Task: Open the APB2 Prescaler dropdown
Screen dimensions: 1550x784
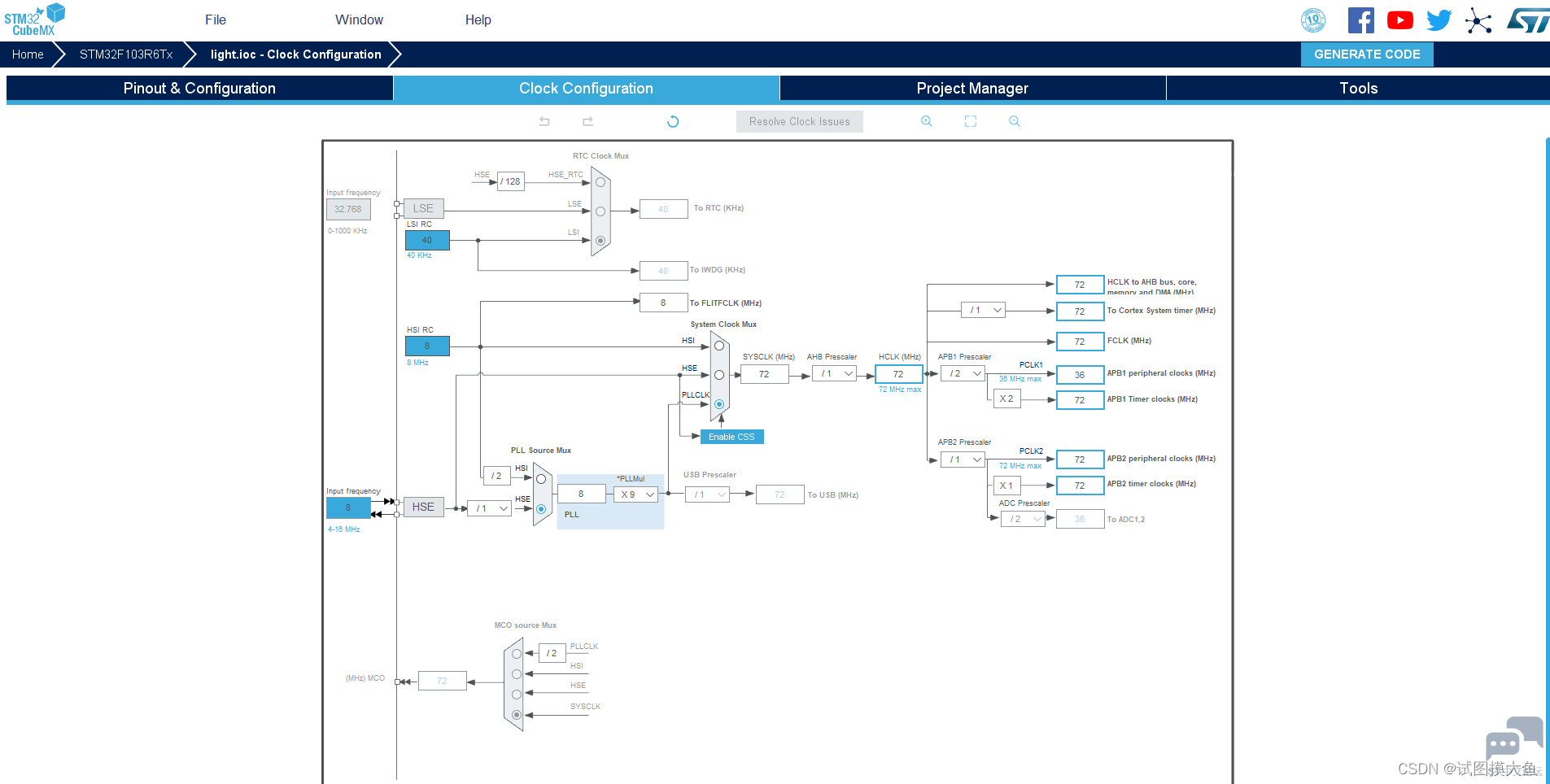Action: [x=963, y=460]
